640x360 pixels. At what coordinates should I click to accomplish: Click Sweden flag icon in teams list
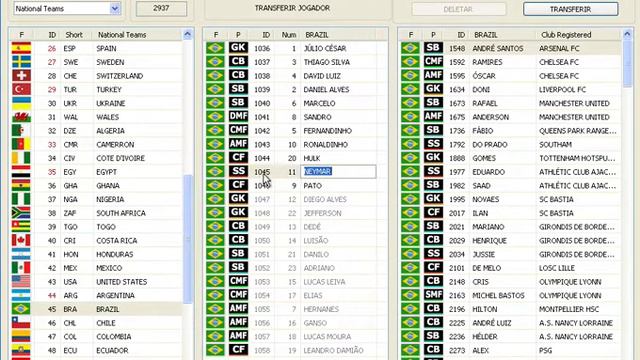(x=21, y=62)
